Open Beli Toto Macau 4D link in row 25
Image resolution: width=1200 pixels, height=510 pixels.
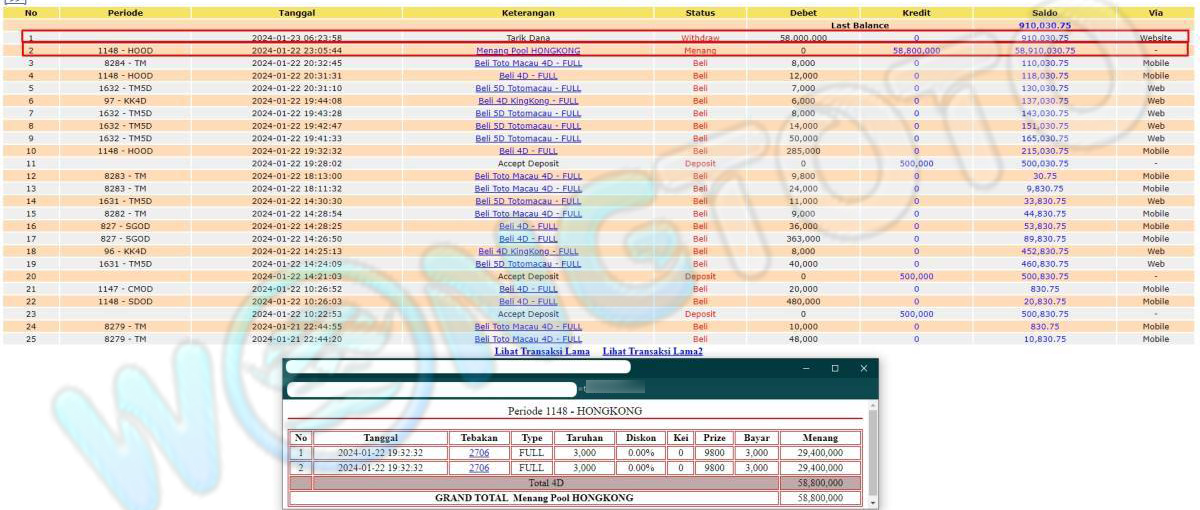point(528,339)
